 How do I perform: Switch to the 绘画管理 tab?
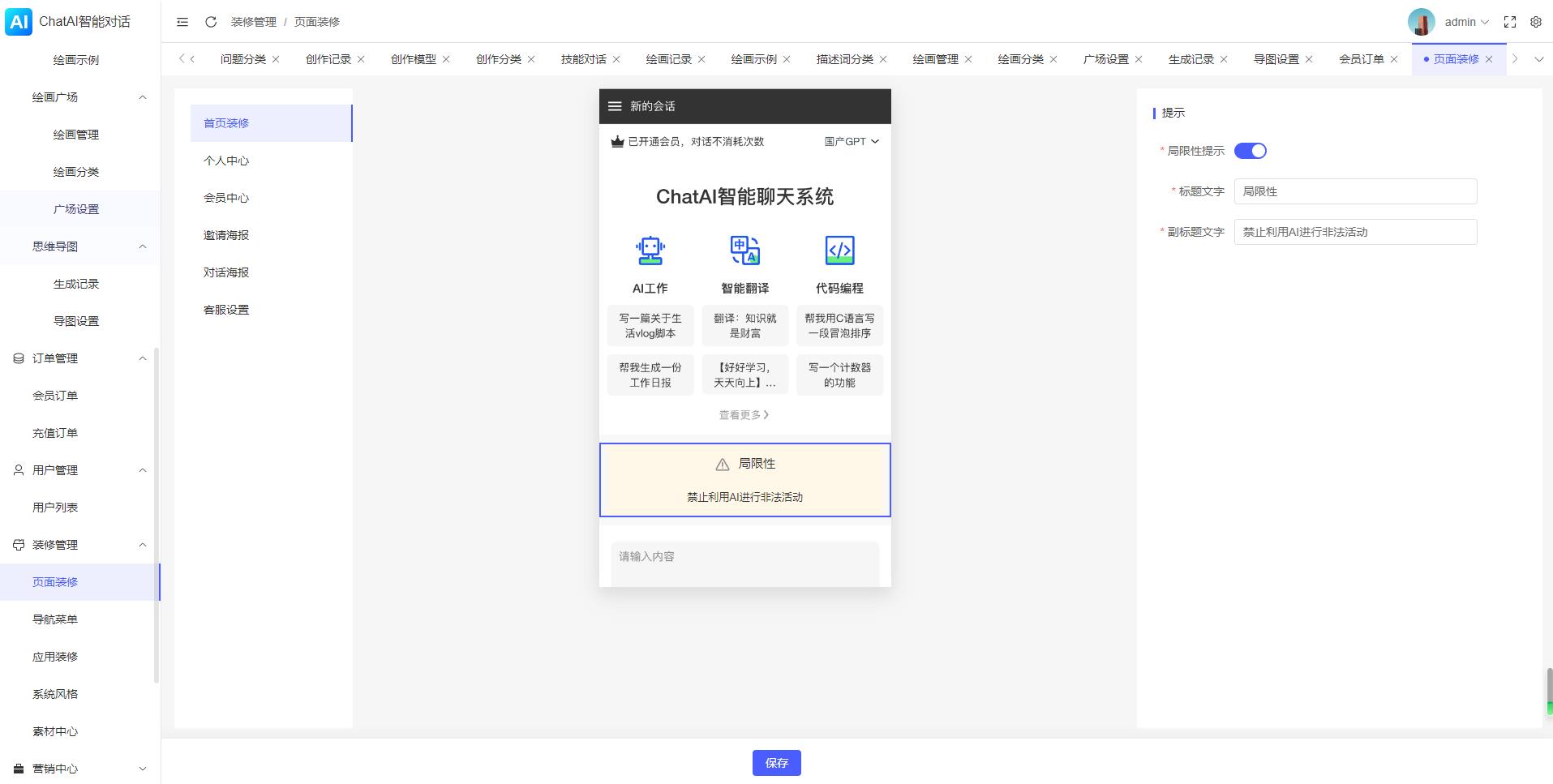click(935, 59)
